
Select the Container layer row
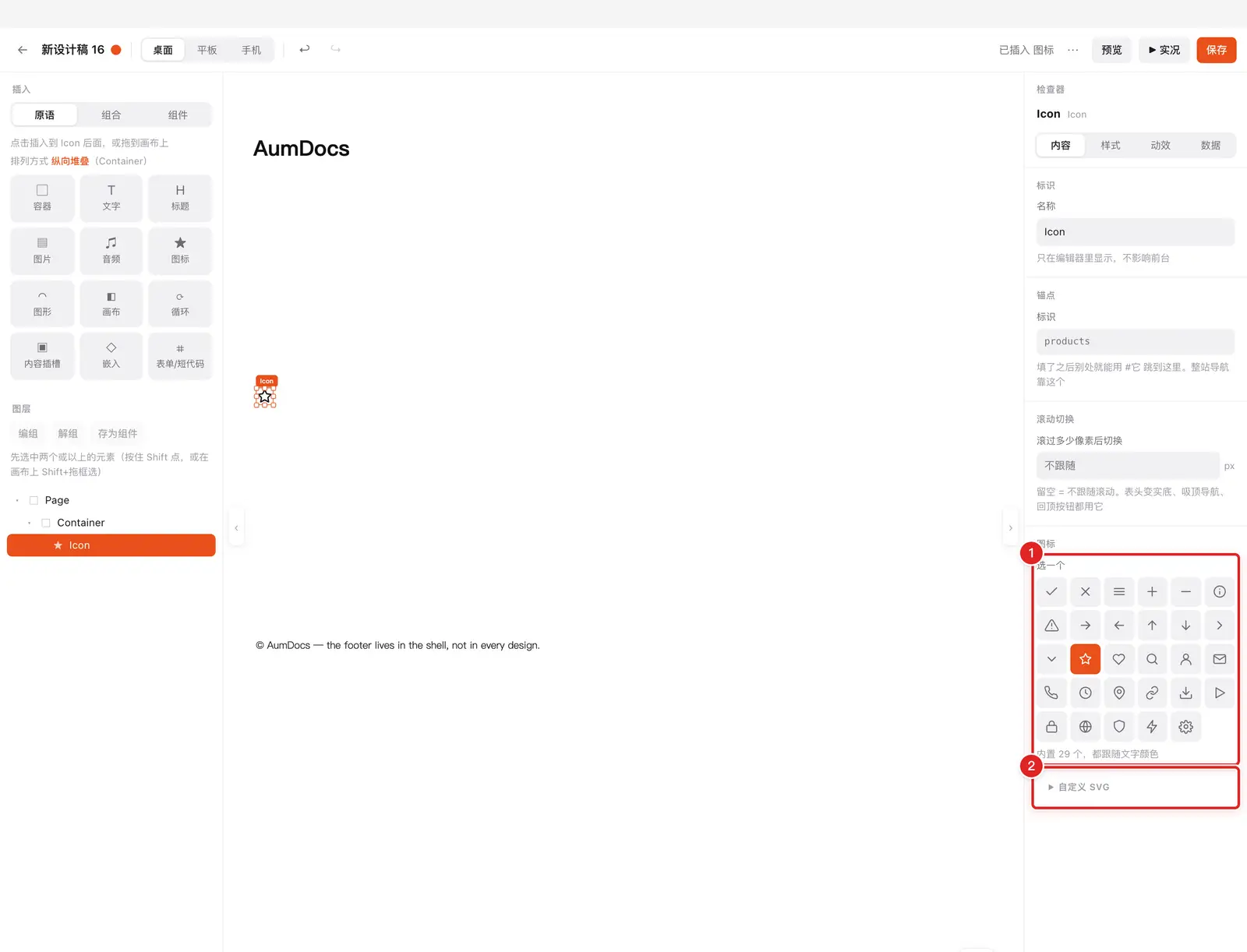(x=111, y=523)
